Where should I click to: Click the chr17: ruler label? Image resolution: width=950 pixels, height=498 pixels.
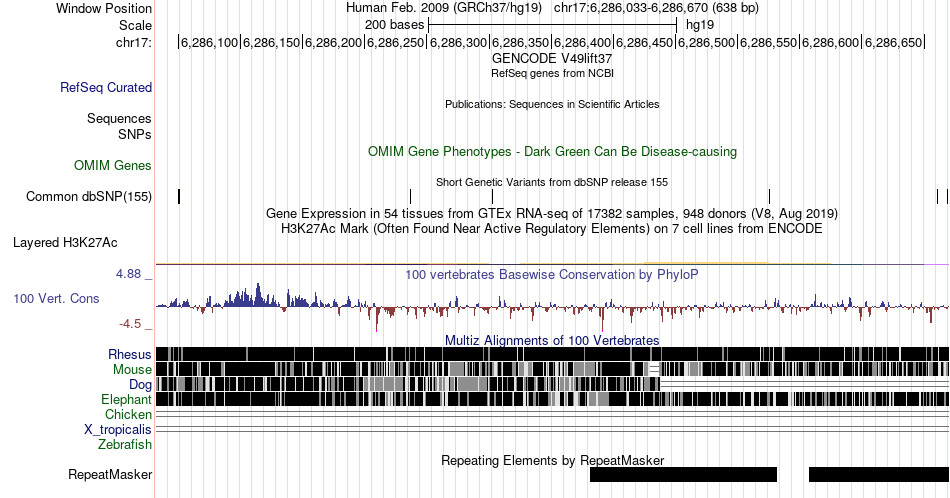tap(133, 42)
